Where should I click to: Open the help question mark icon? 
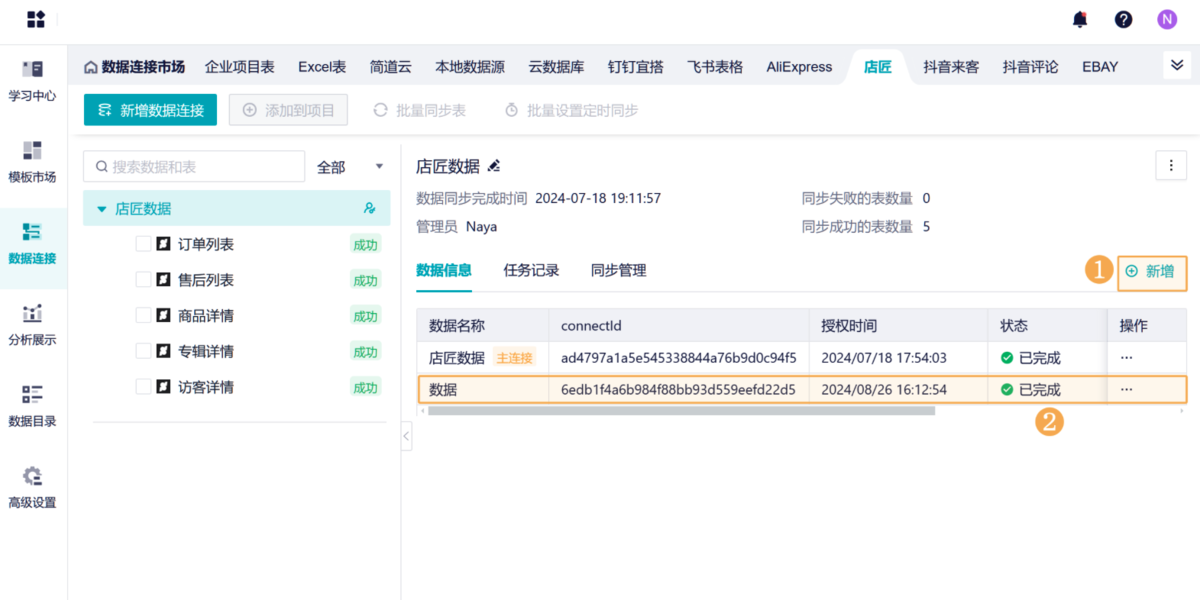pos(1124,19)
